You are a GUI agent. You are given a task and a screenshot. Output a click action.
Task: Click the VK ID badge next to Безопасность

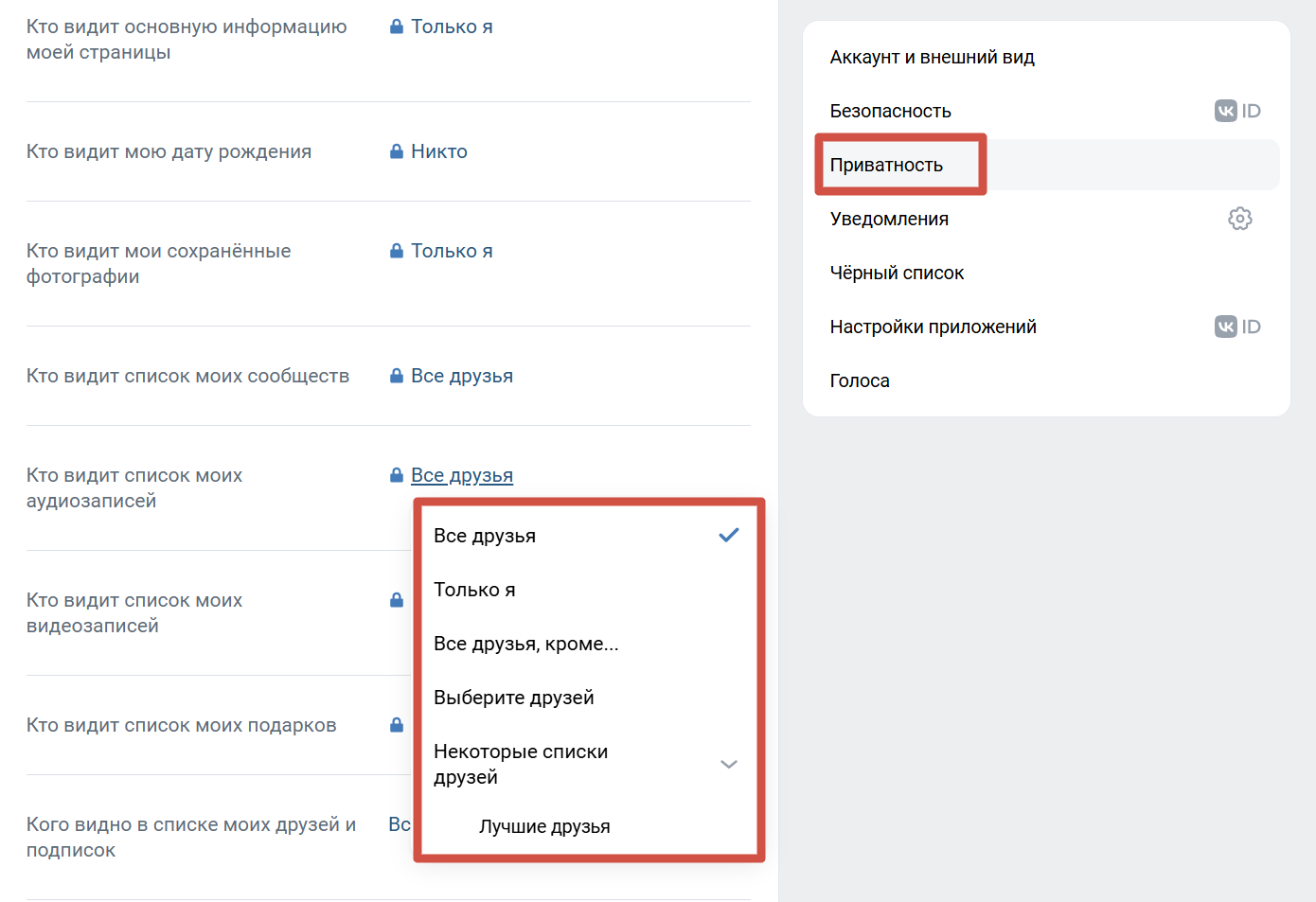pyautogui.click(x=1237, y=111)
